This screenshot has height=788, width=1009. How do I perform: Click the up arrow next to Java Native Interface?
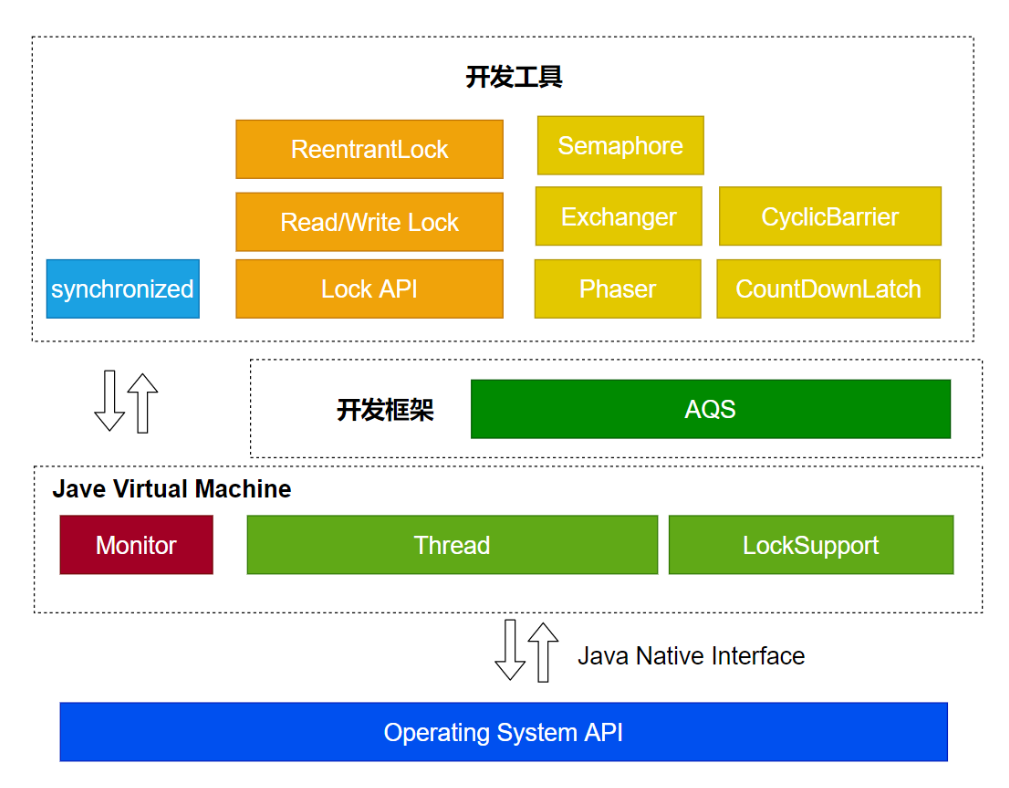tap(543, 650)
